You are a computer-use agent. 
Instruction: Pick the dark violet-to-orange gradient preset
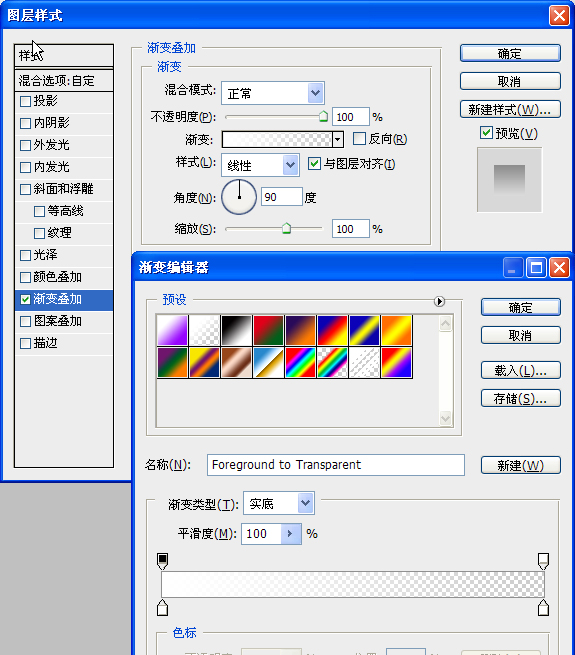coord(300,330)
